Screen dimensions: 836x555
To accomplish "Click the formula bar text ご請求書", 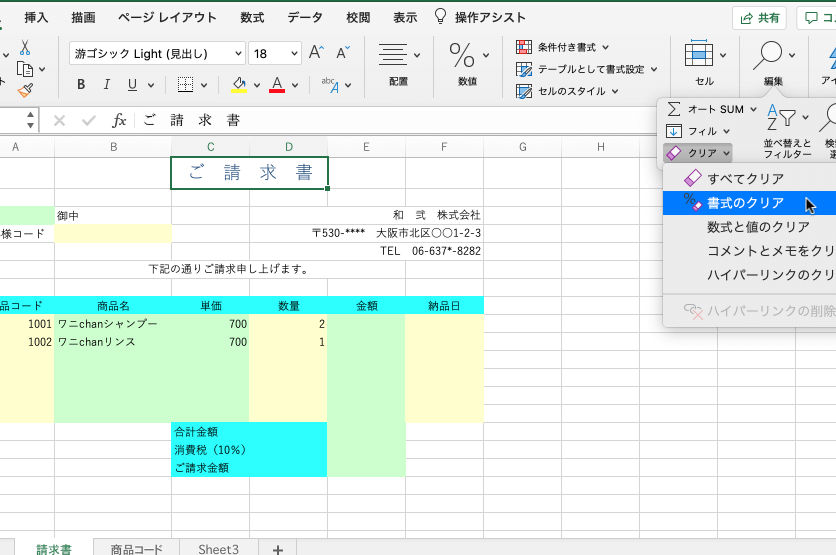I will (x=192, y=120).
